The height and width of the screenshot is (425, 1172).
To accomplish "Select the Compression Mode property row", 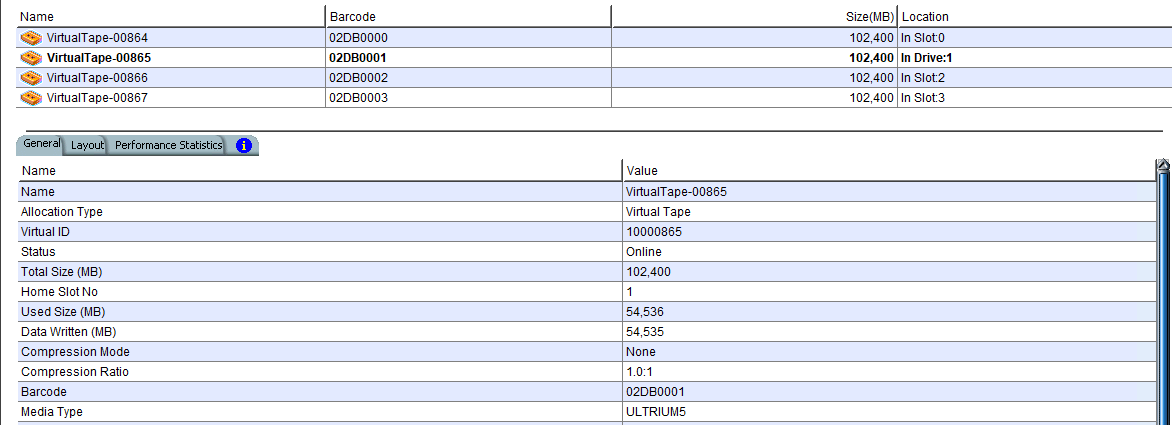I will (x=587, y=351).
